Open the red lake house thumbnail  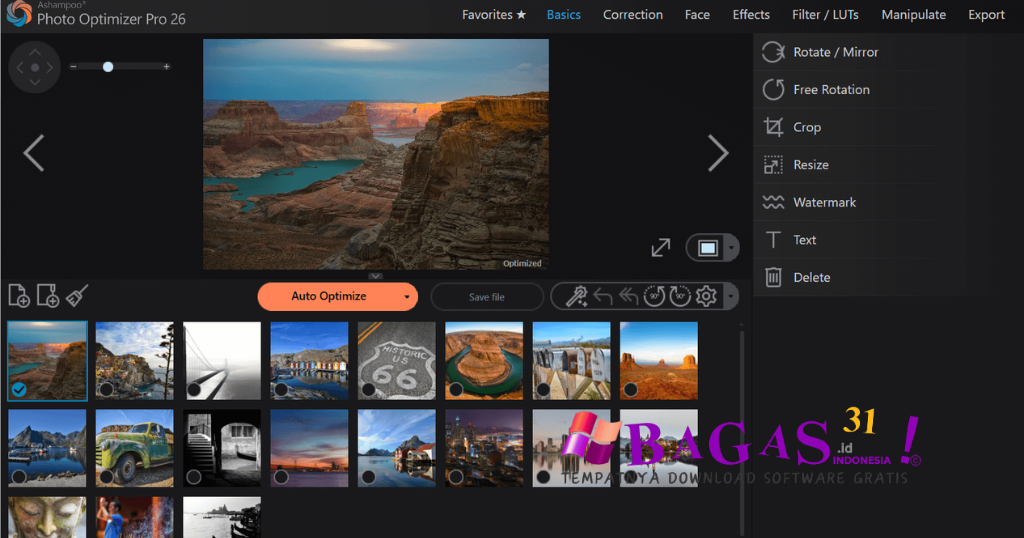coord(396,448)
